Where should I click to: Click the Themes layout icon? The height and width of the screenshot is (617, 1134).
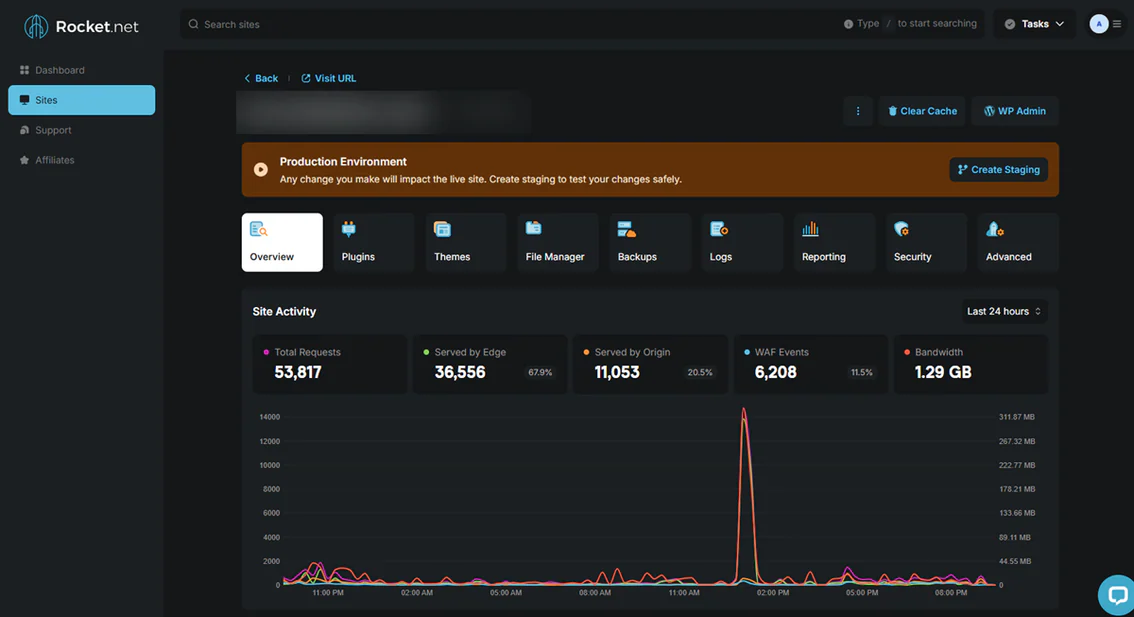(442, 229)
